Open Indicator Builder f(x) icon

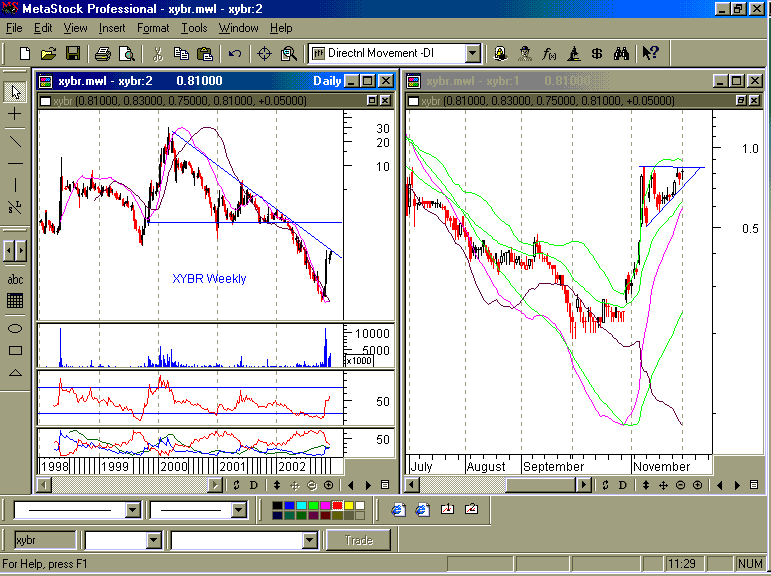click(x=549, y=53)
